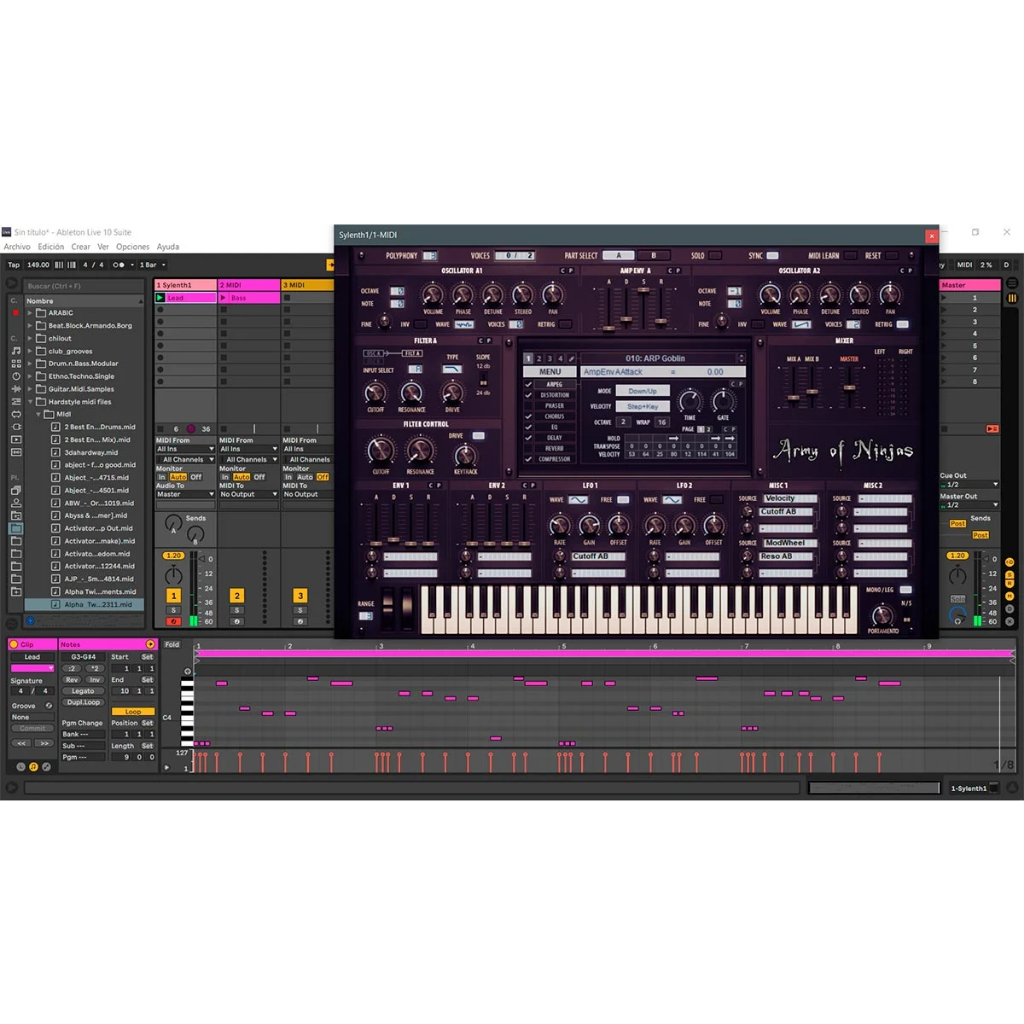The image size is (1024, 1024).
Task: Open the Opciones menu
Action: pyautogui.click(x=133, y=247)
